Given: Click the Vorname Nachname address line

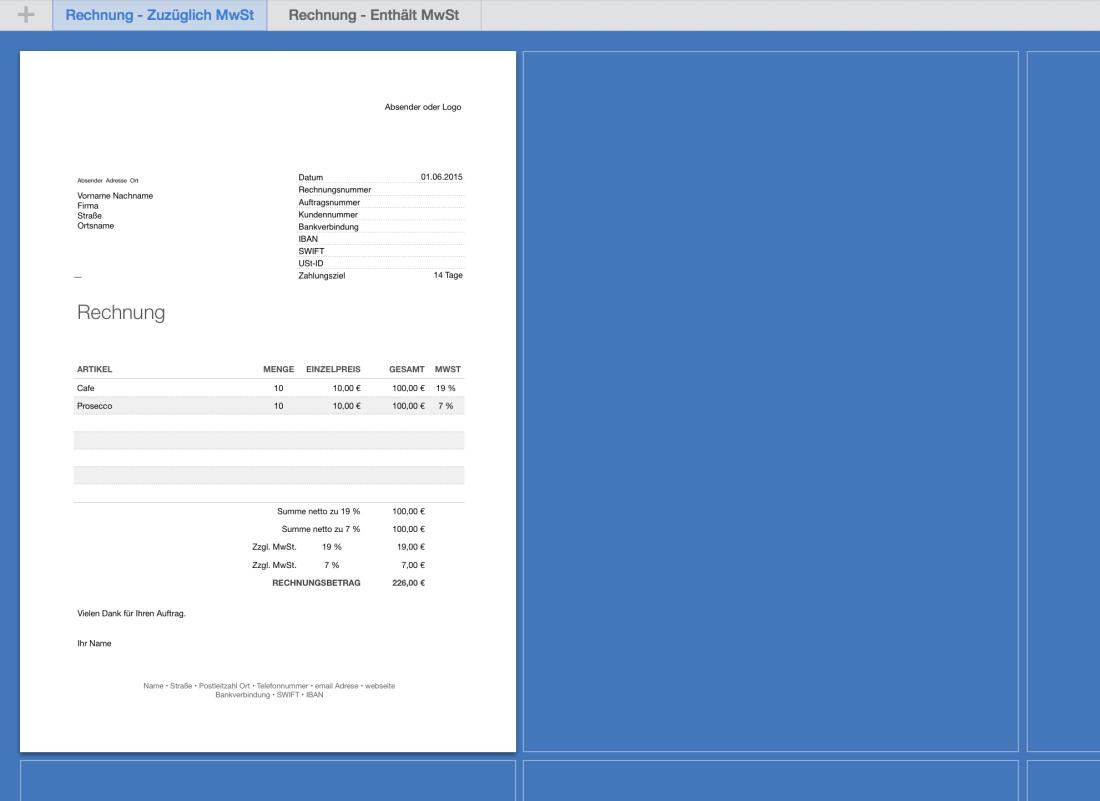Looking at the screenshot, I should click(x=115, y=196).
